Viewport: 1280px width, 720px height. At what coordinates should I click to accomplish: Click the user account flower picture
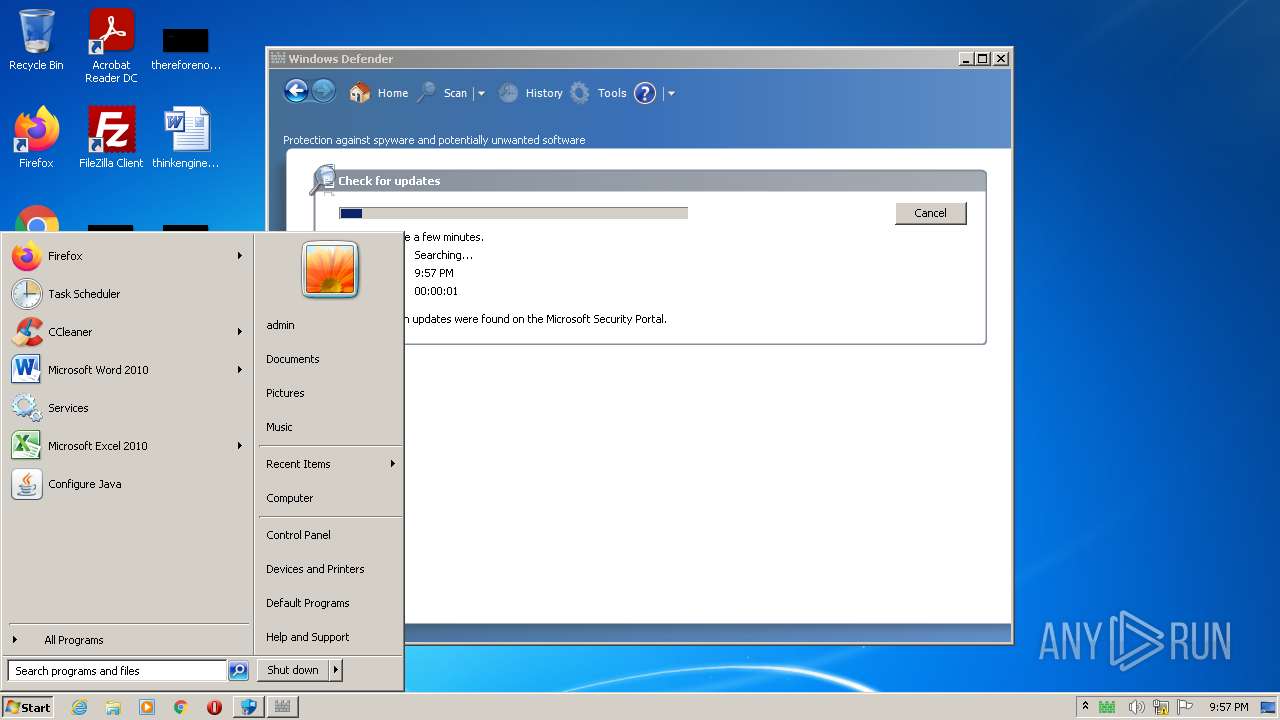330,270
